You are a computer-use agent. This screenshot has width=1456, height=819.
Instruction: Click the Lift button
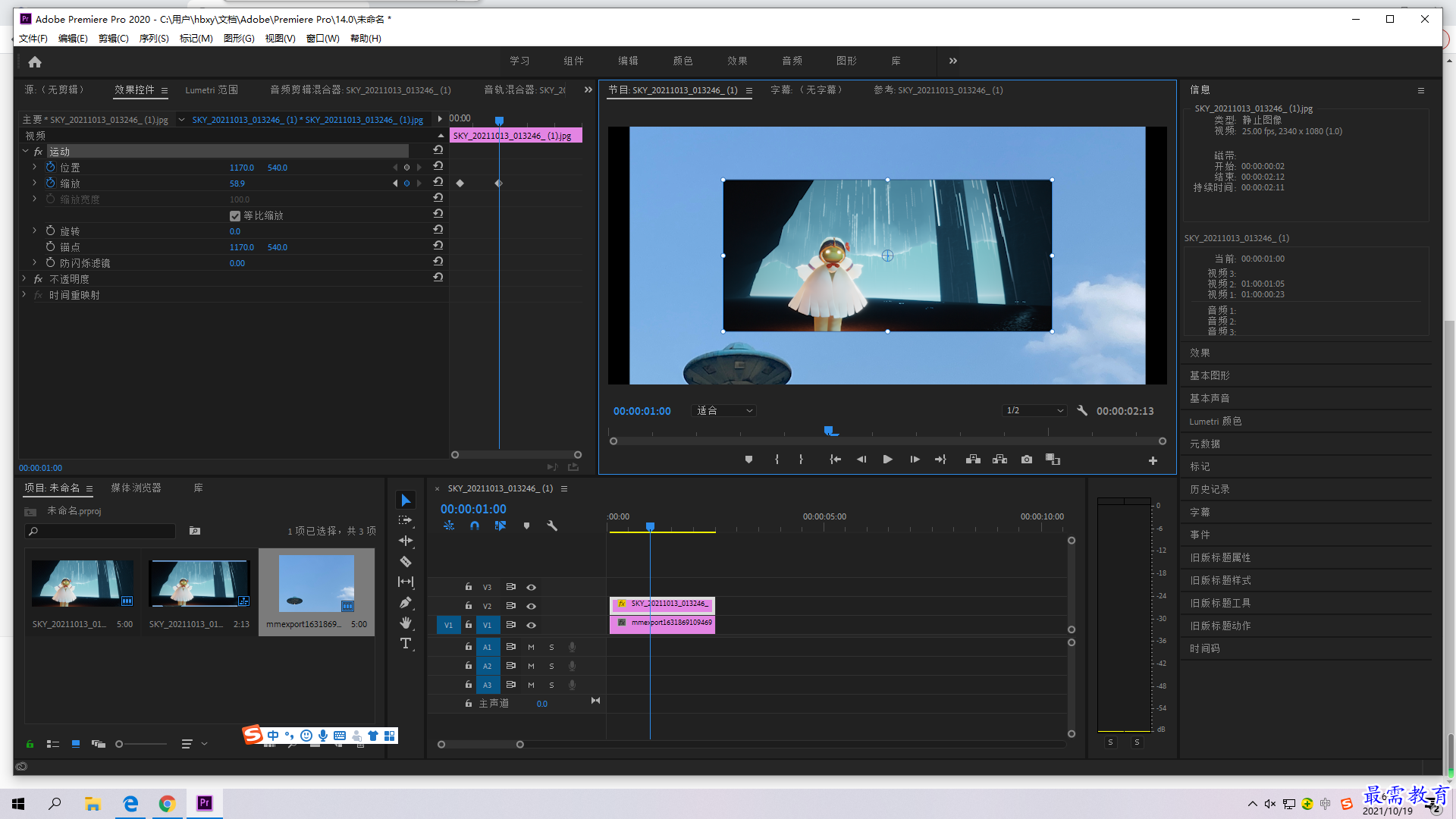[x=973, y=460]
